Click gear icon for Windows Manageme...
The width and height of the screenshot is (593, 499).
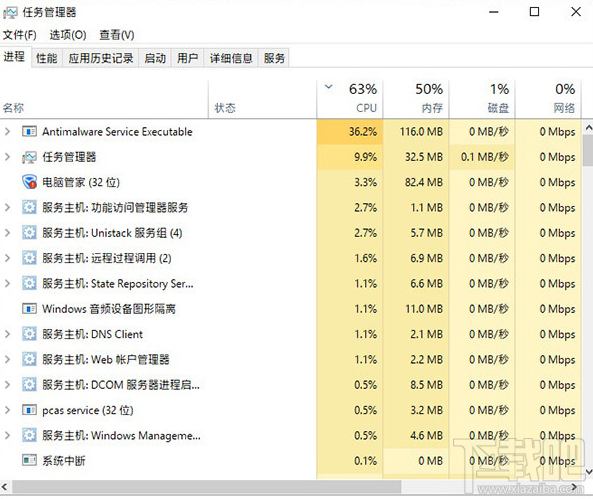[29, 435]
